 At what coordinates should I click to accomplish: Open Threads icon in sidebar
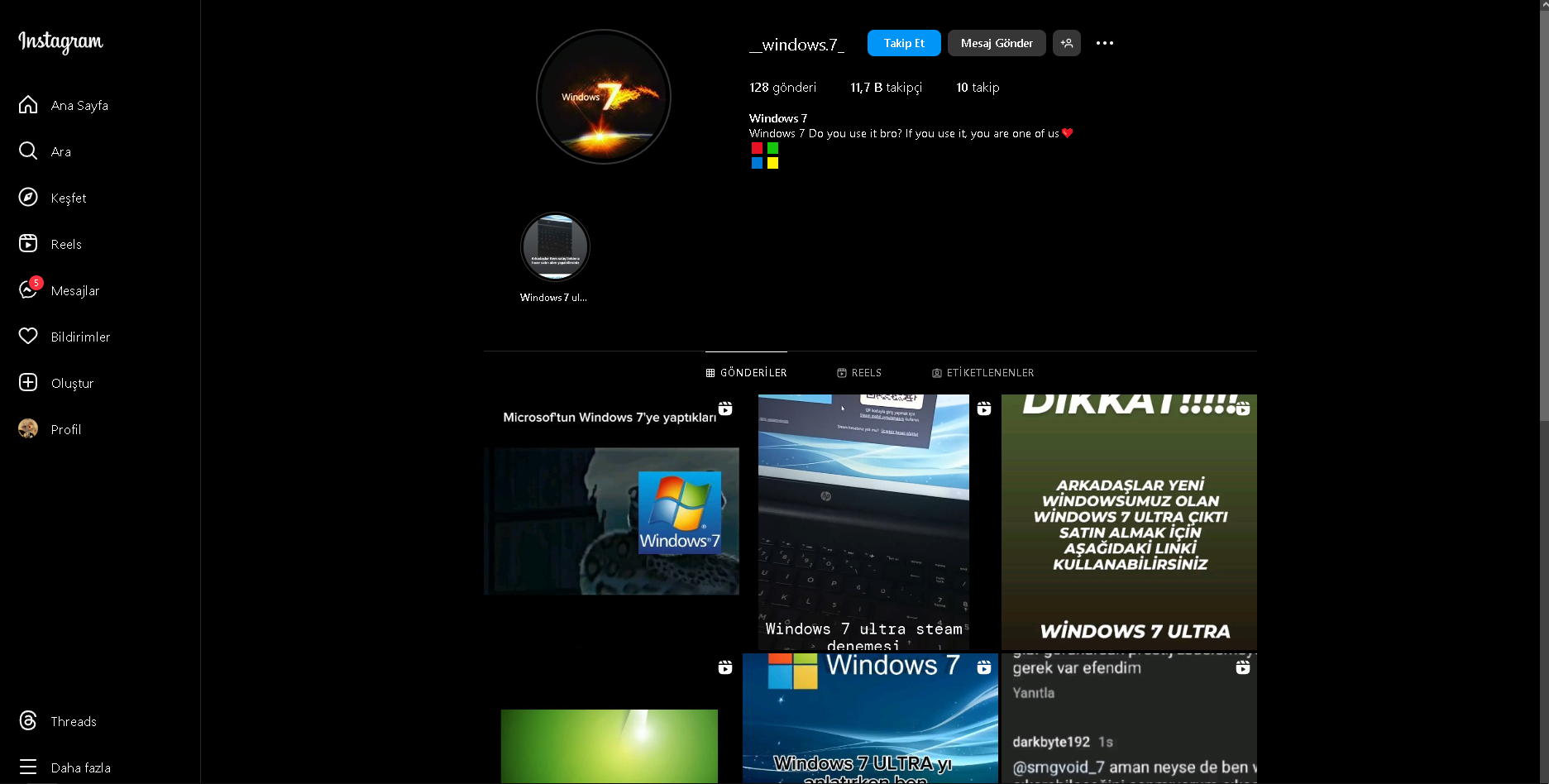coord(28,721)
